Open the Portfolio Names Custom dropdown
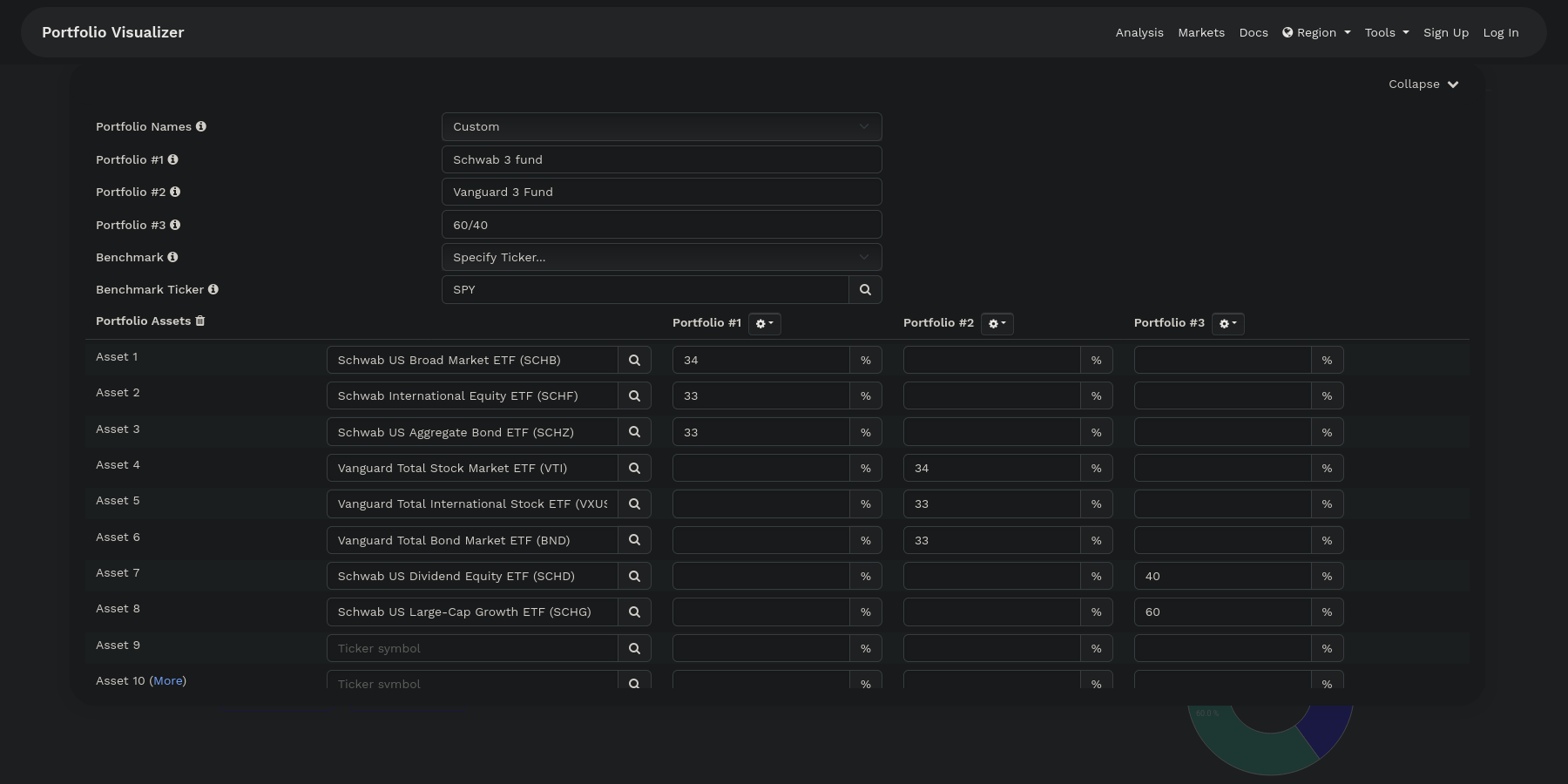1568x784 pixels. (x=662, y=126)
